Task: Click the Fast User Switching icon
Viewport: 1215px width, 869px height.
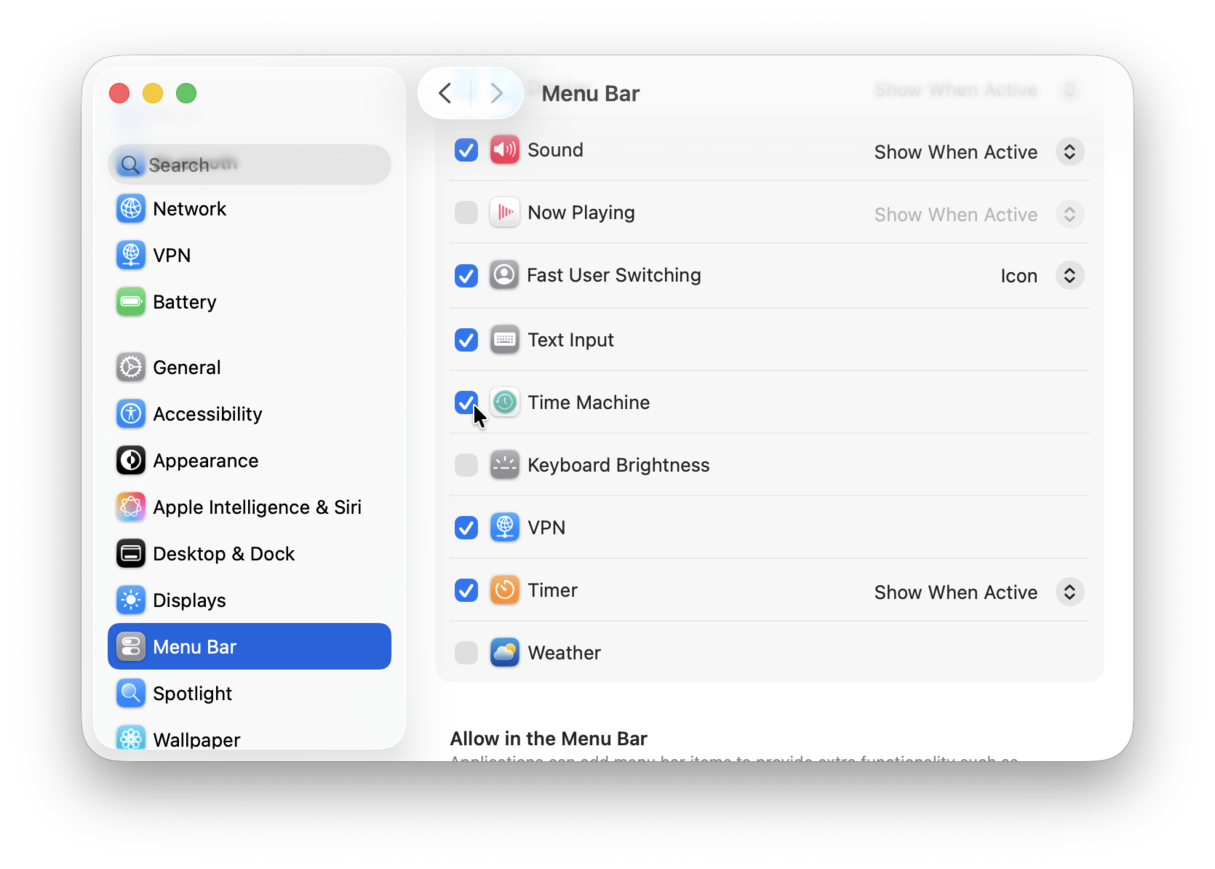Action: coord(505,275)
